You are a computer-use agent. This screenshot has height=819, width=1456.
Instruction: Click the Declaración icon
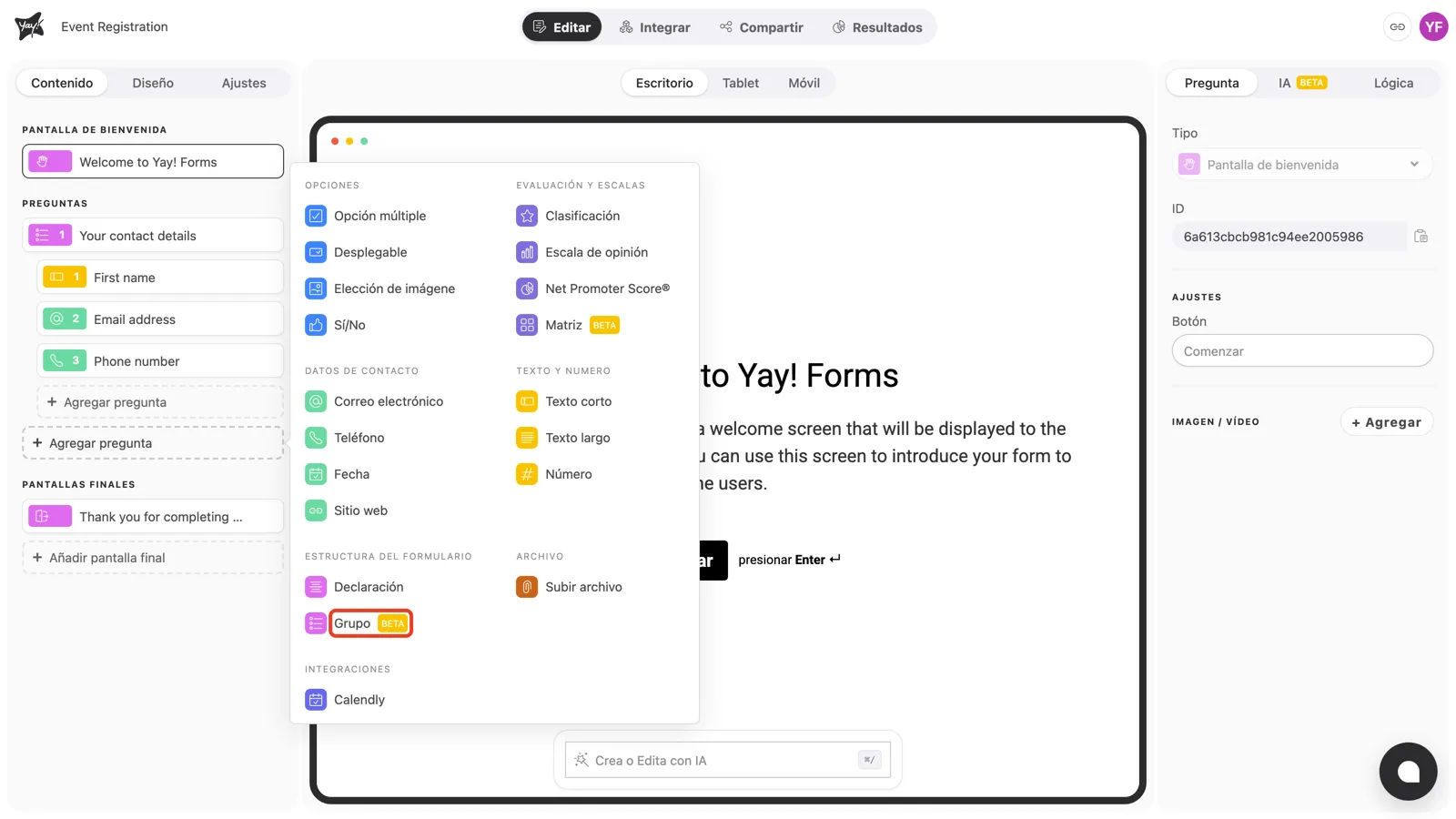pos(316,587)
